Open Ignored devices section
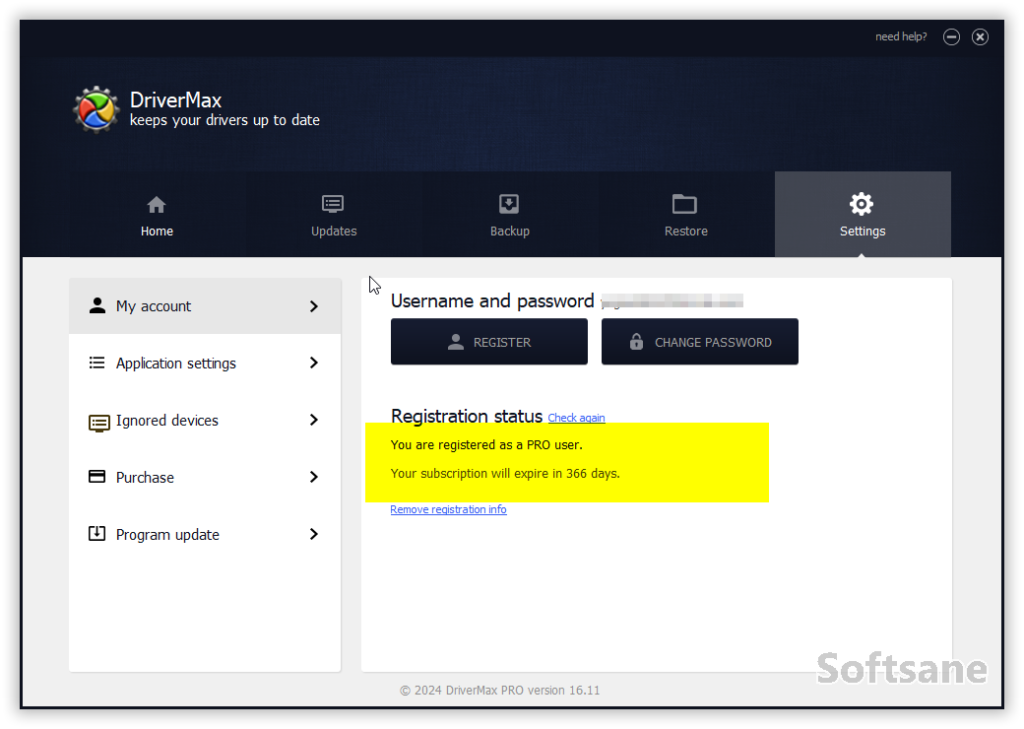Viewport: 1024px width, 729px height. (205, 420)
